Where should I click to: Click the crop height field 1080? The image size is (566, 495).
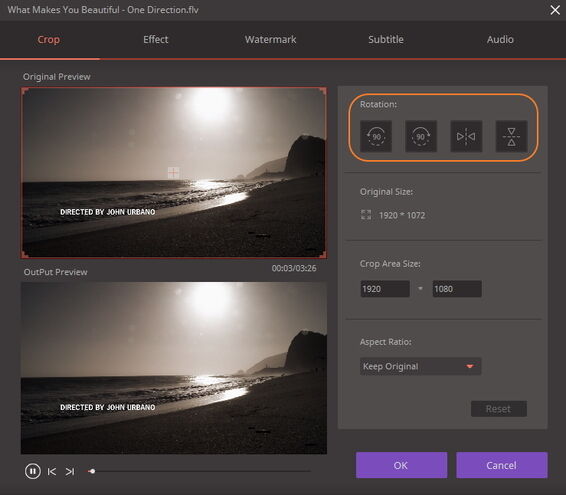(457, 289)
